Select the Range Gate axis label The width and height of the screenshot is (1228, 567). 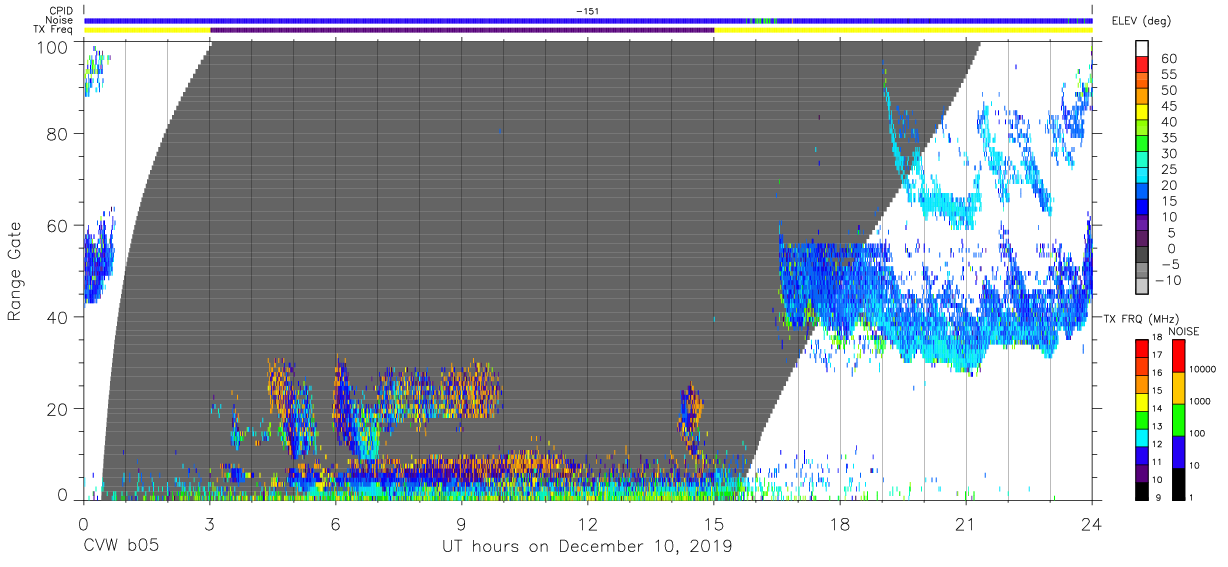pos(15,271)
